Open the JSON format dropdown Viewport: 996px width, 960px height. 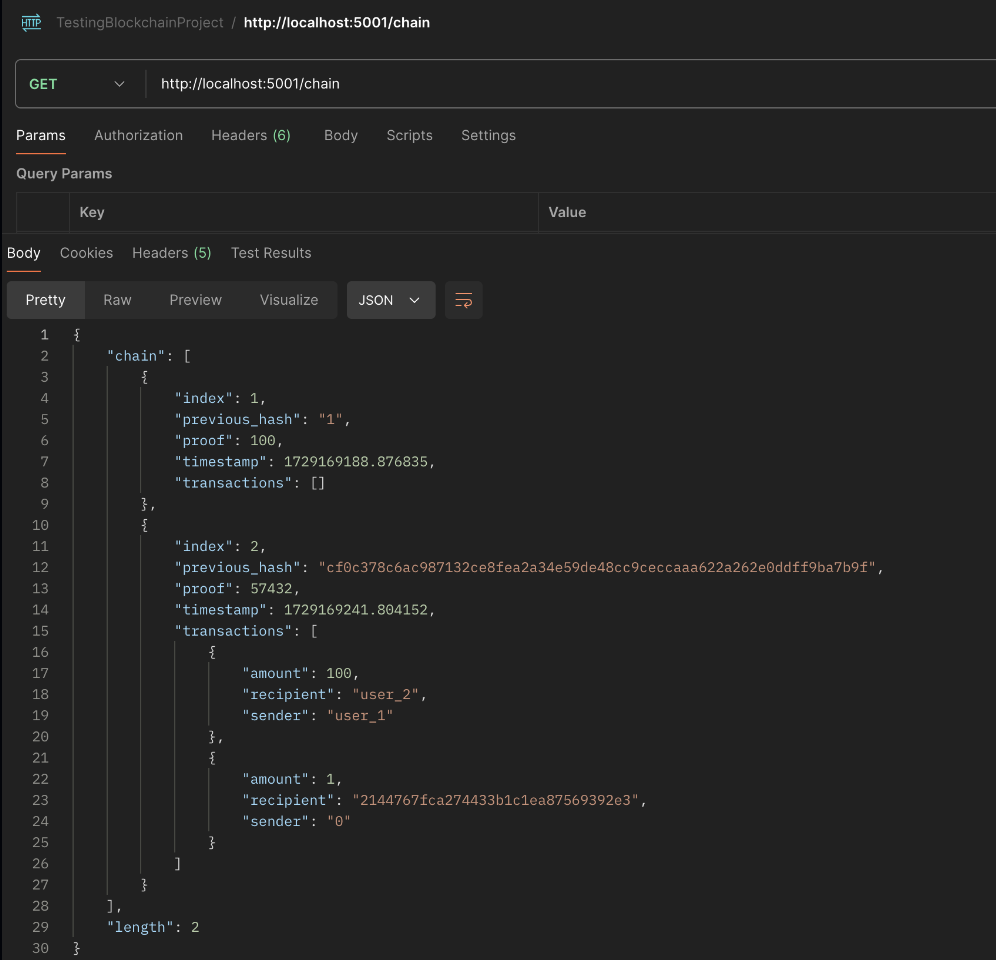[391, 300]
